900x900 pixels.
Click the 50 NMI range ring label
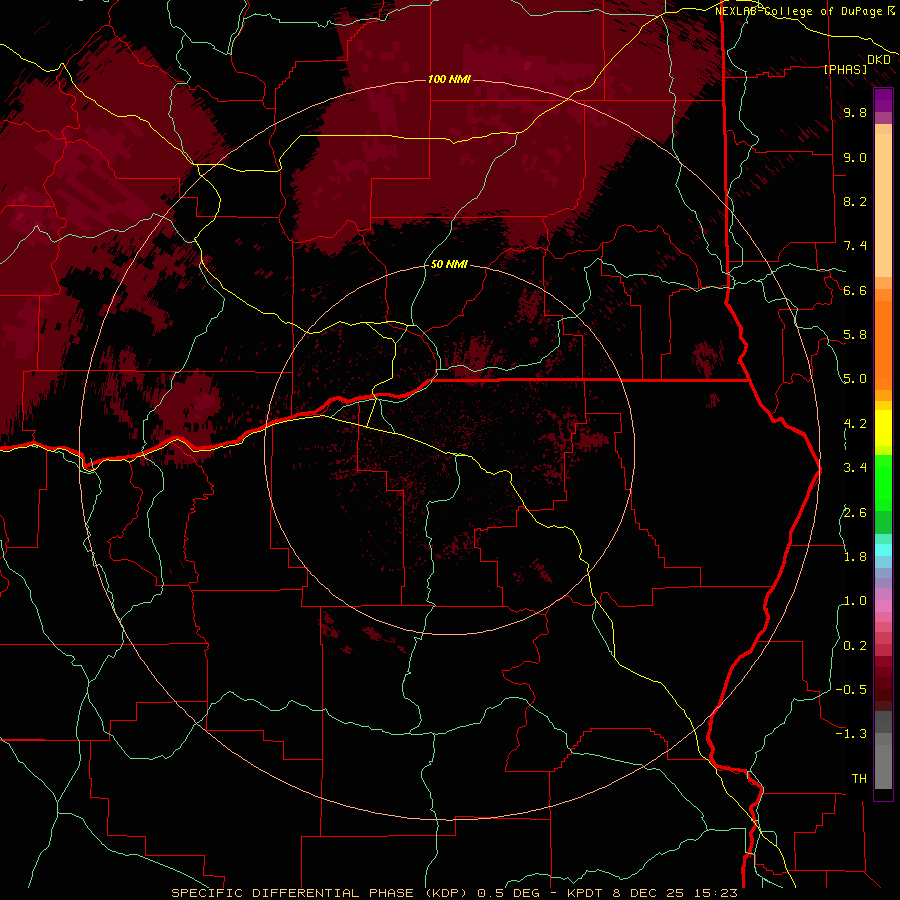tap(449, 264)
